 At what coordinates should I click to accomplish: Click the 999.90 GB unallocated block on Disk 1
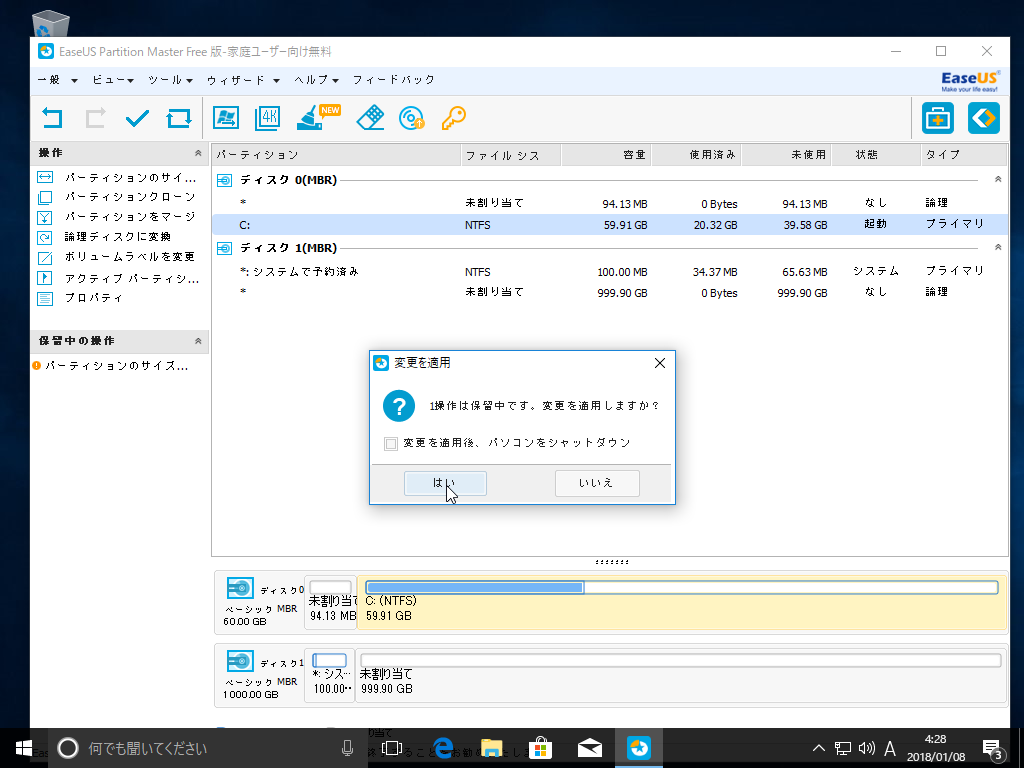[680, 675]
